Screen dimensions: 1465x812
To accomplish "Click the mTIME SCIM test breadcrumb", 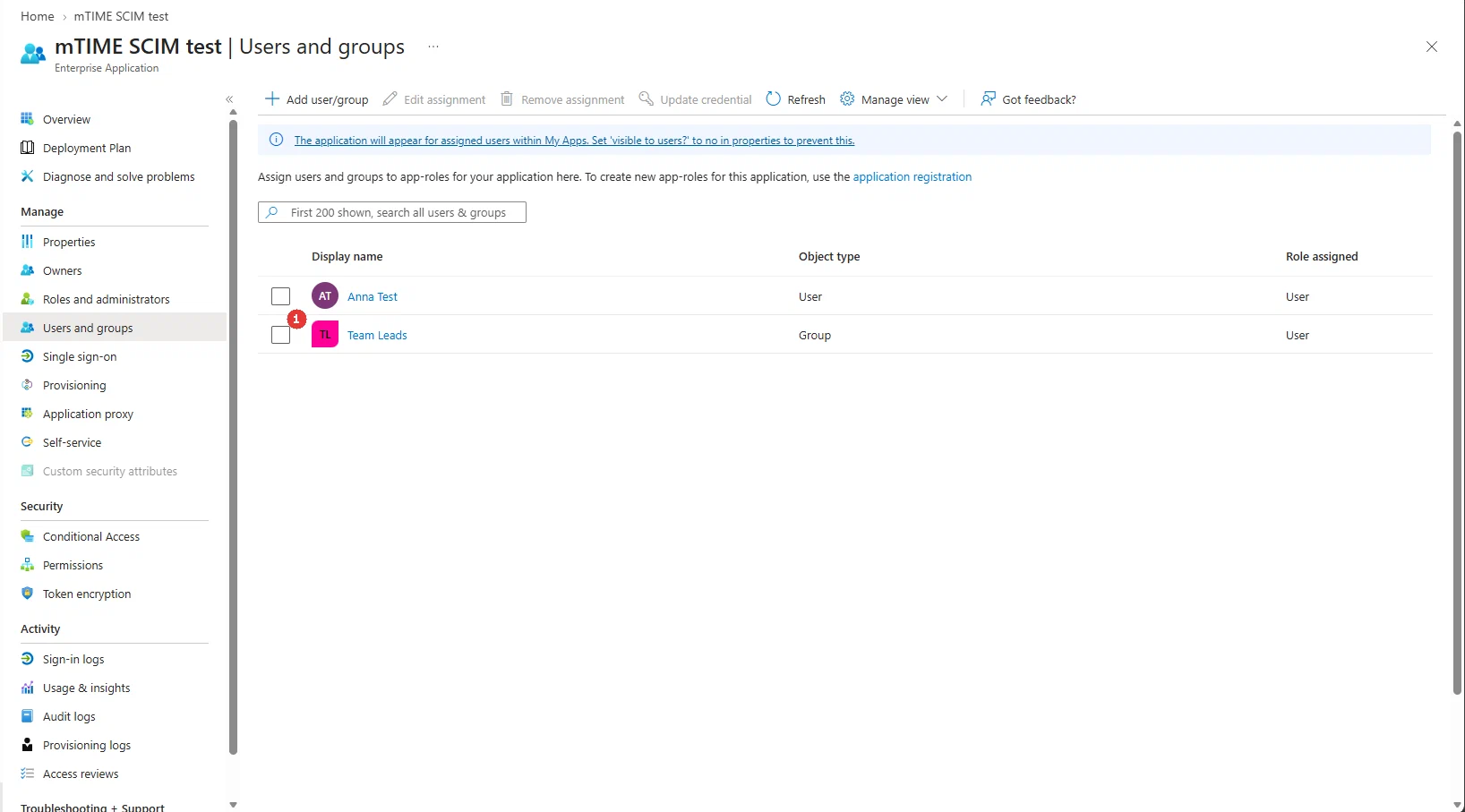I will [x=121, y=16].
